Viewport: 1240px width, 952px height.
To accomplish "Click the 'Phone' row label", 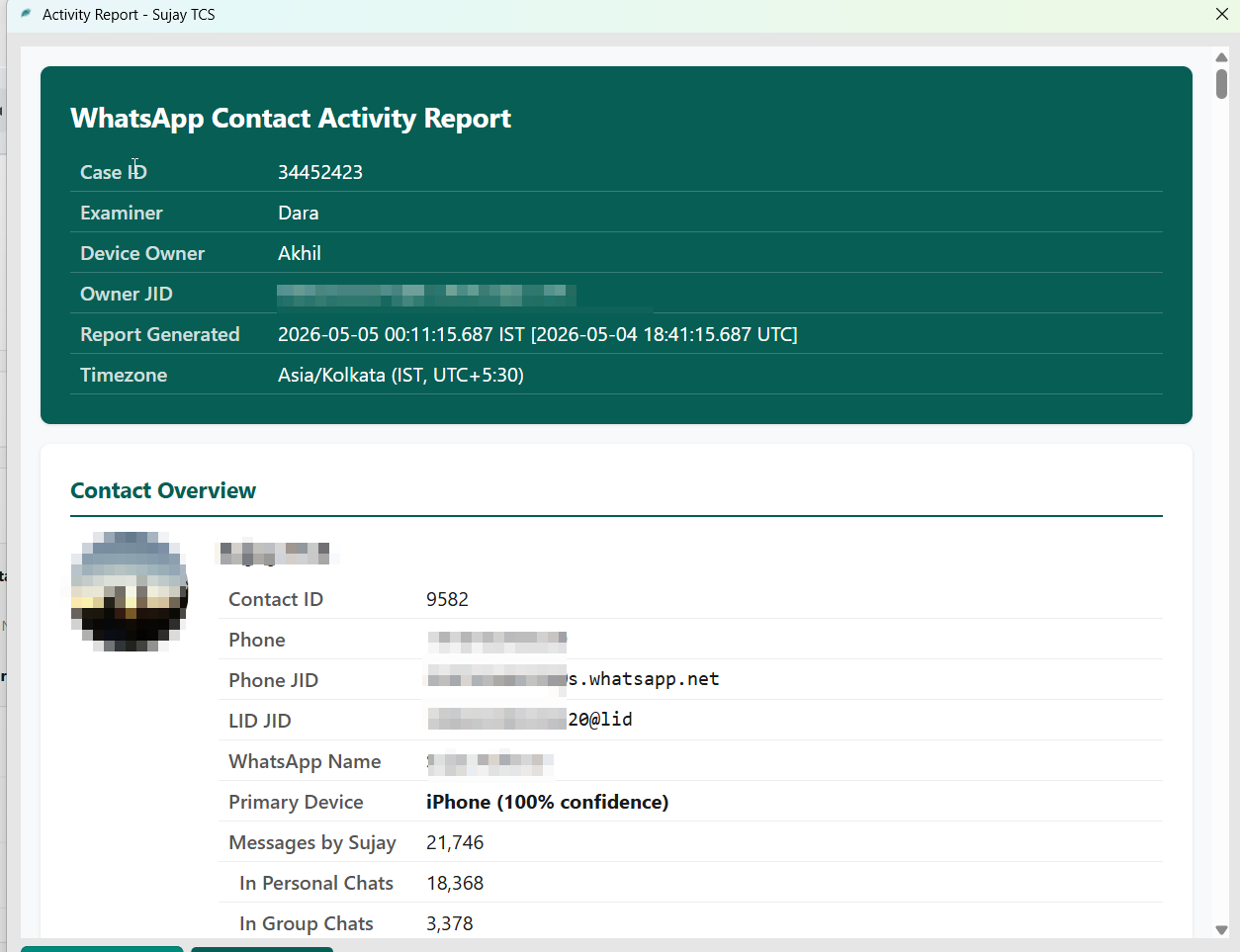I will tap(257, 640).
